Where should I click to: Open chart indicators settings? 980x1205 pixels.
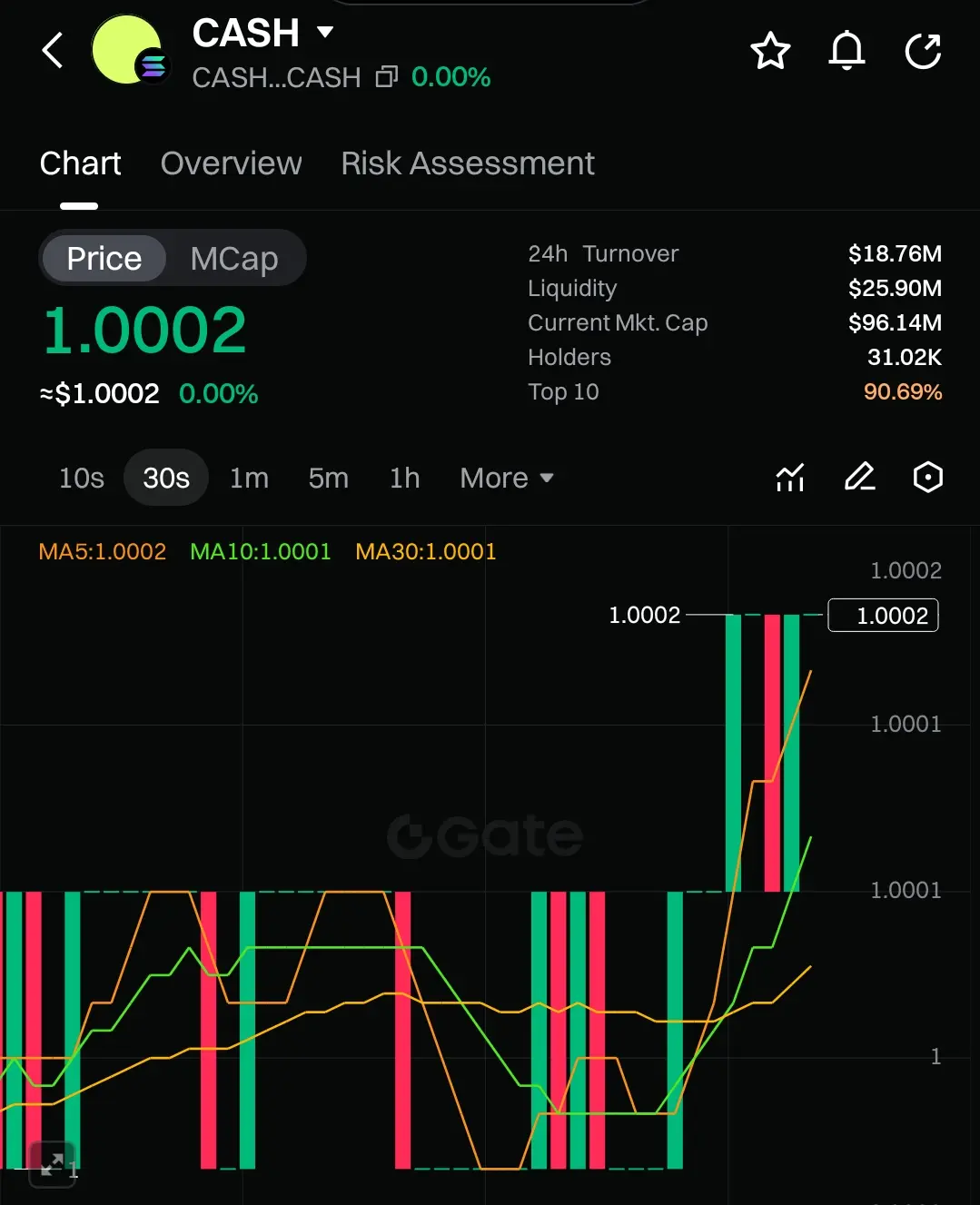pos(790,478)
